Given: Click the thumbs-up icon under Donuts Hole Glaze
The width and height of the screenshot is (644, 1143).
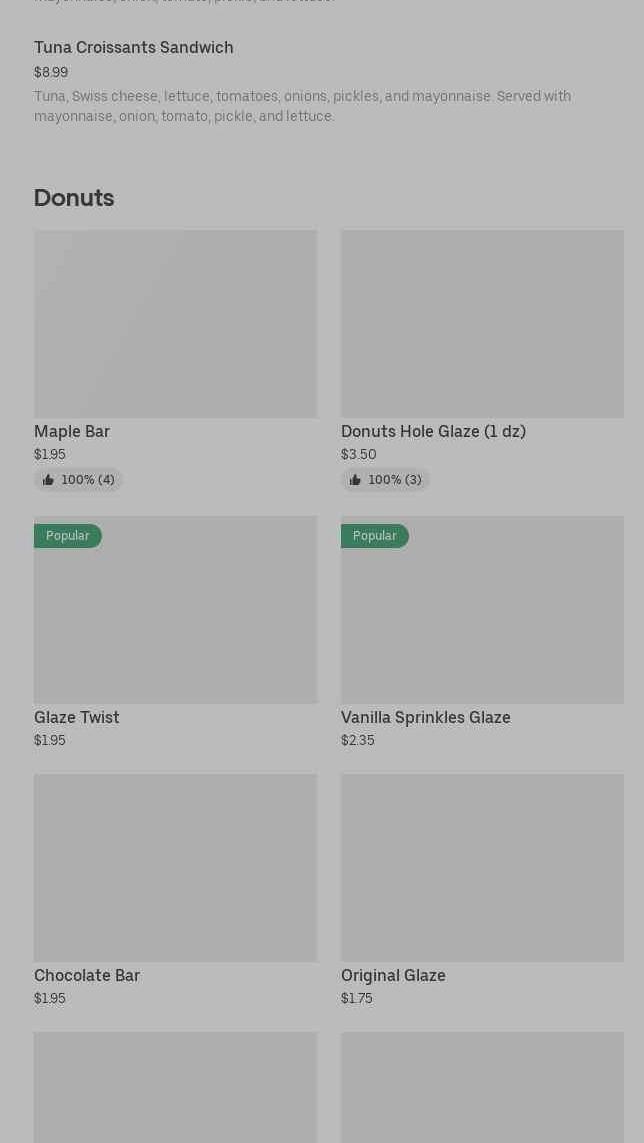Looking at the screenshot, I should tap(355, 480).
